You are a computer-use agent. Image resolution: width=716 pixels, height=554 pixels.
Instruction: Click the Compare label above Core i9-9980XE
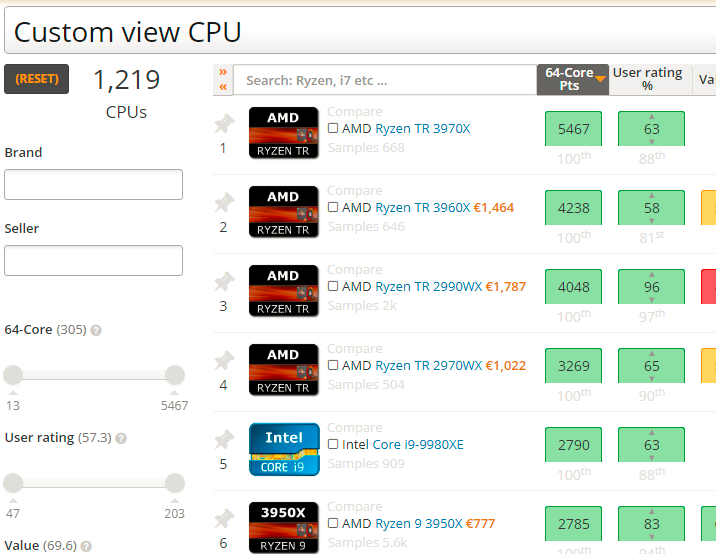355,427
